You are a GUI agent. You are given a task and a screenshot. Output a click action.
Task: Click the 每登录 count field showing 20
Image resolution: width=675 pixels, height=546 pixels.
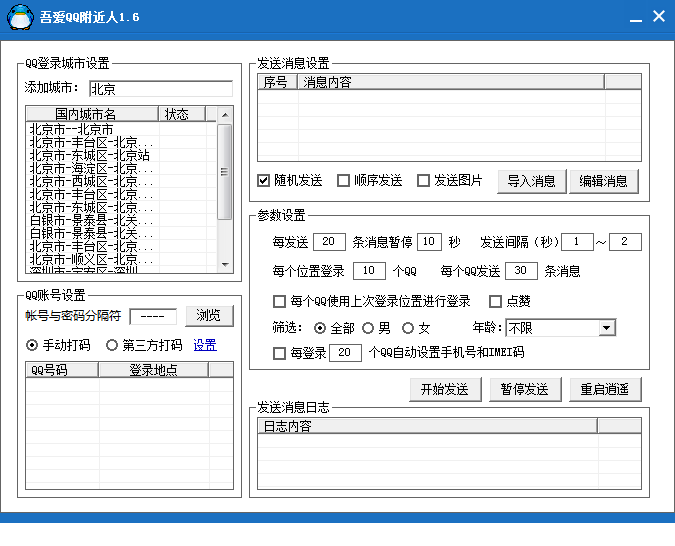point(345,353)
